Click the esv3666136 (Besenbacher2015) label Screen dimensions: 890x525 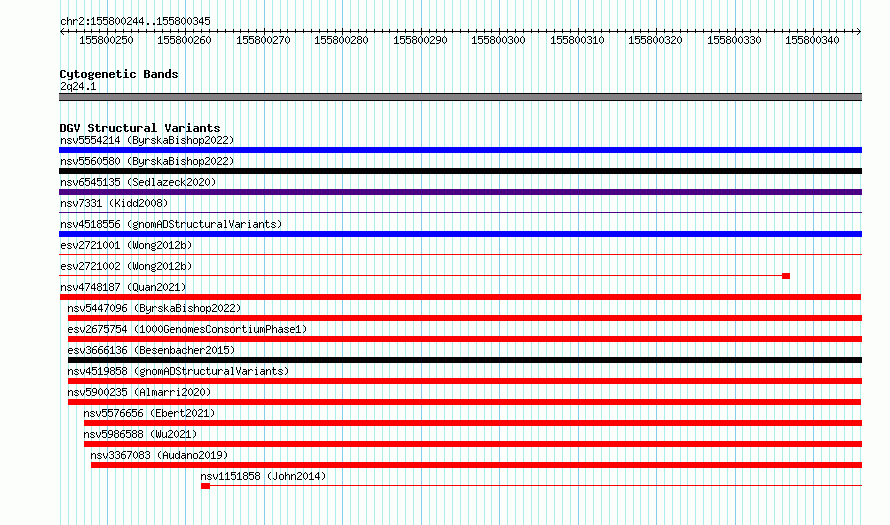tap(151, 350)
